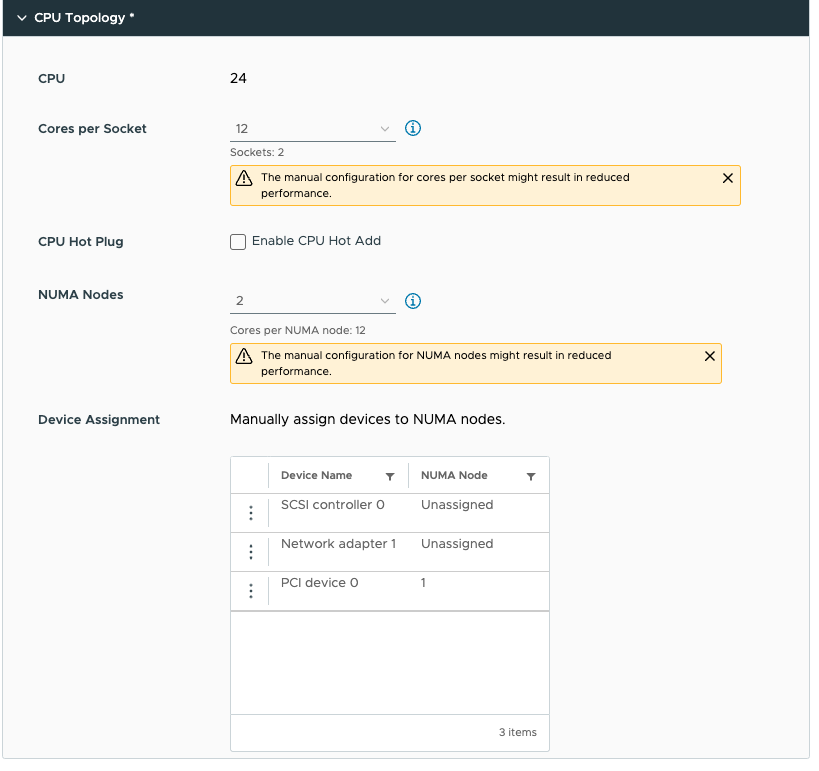819x771 pixels.
Task: Open actions menu for Network adapter 1
Action: [x=250, y=552]
